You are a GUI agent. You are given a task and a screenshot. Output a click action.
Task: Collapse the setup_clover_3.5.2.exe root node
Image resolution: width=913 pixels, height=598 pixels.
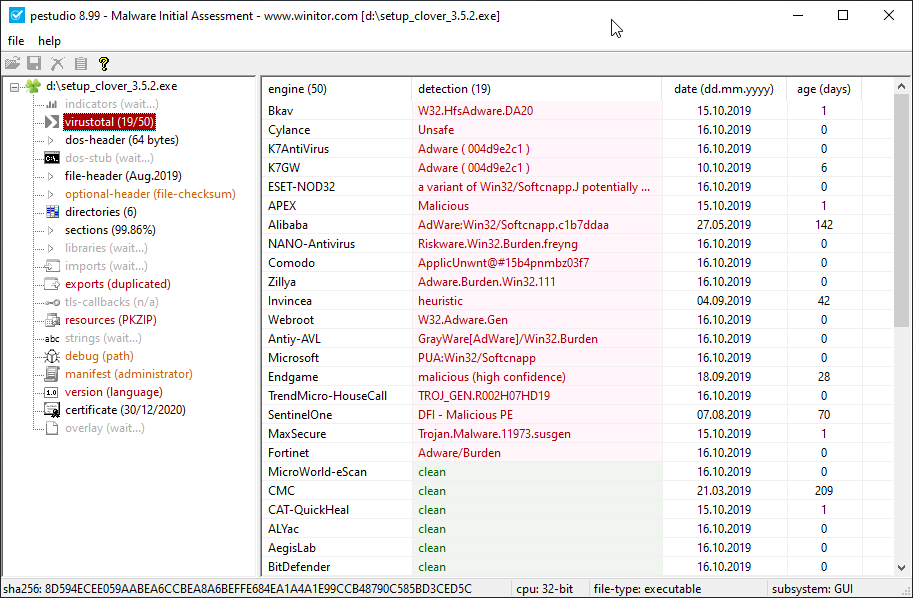click(x=15, y=87)
